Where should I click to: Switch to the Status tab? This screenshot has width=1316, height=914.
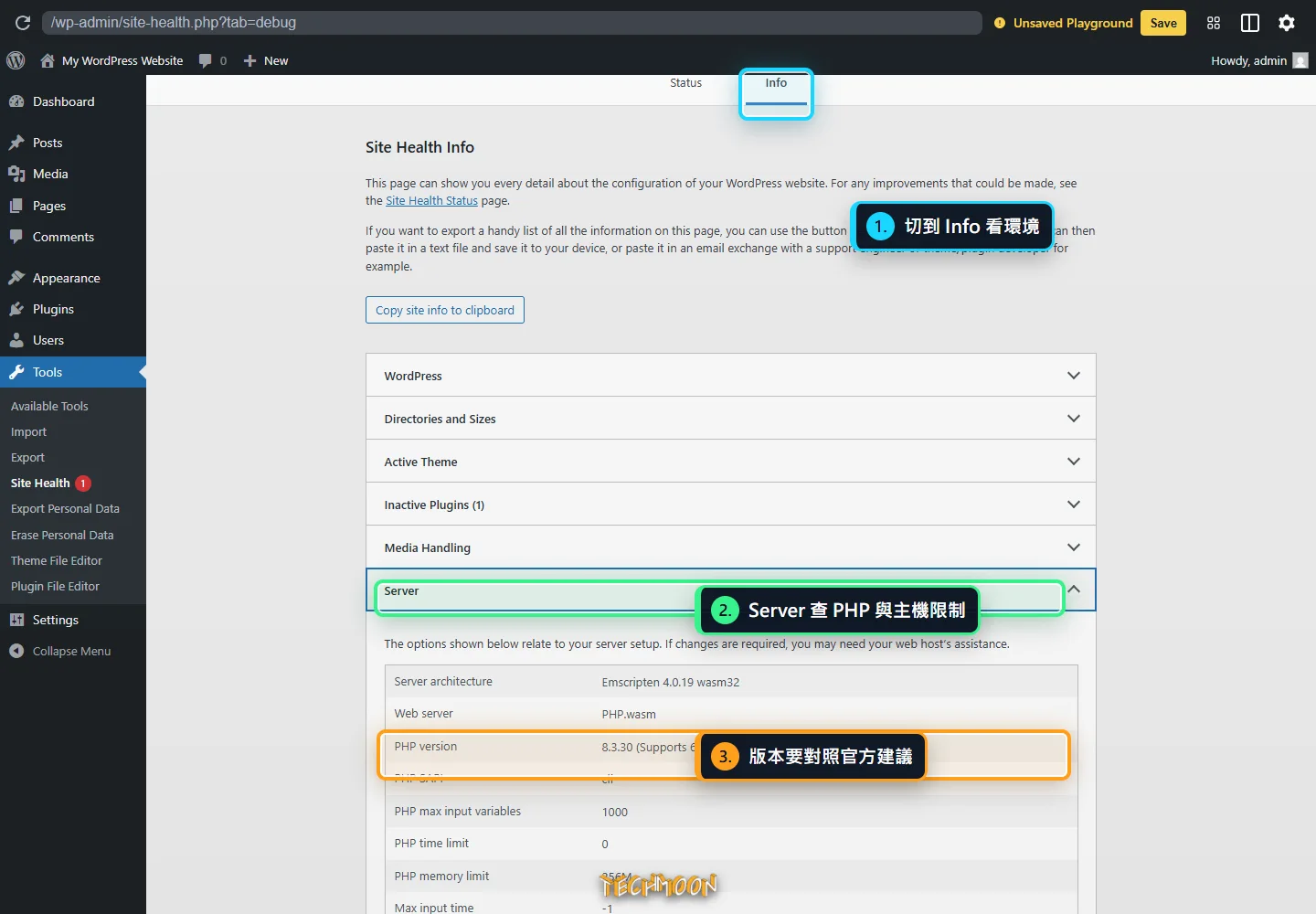pos(685,83)
